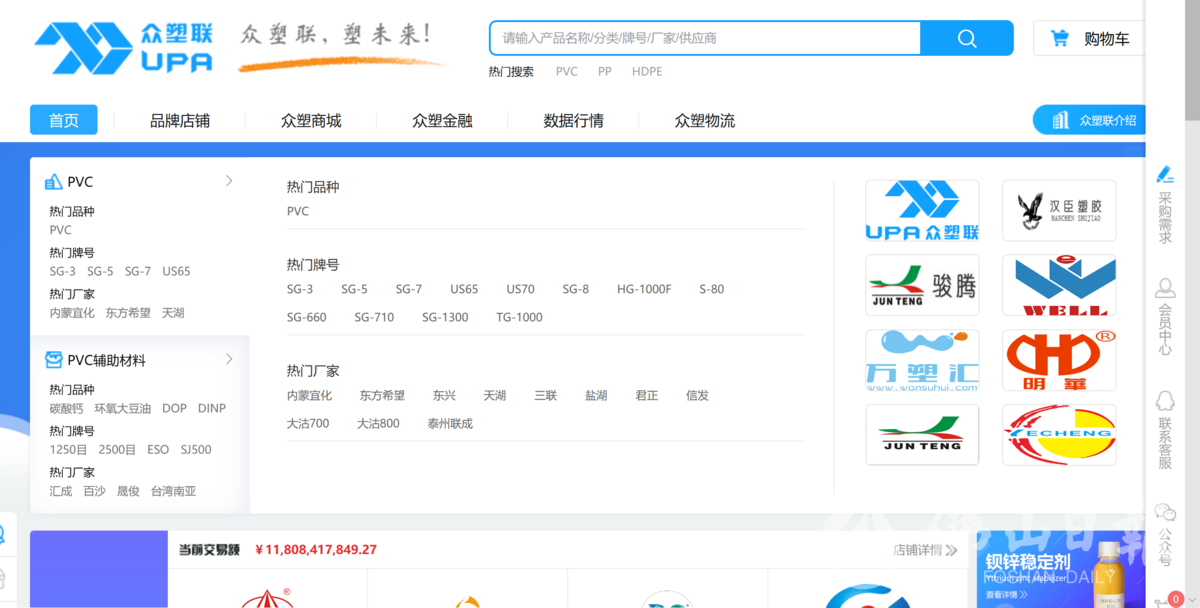Select SG-1300 under 热门牌号
This screenshot has height=608, width=1200.
coord(445,317)
